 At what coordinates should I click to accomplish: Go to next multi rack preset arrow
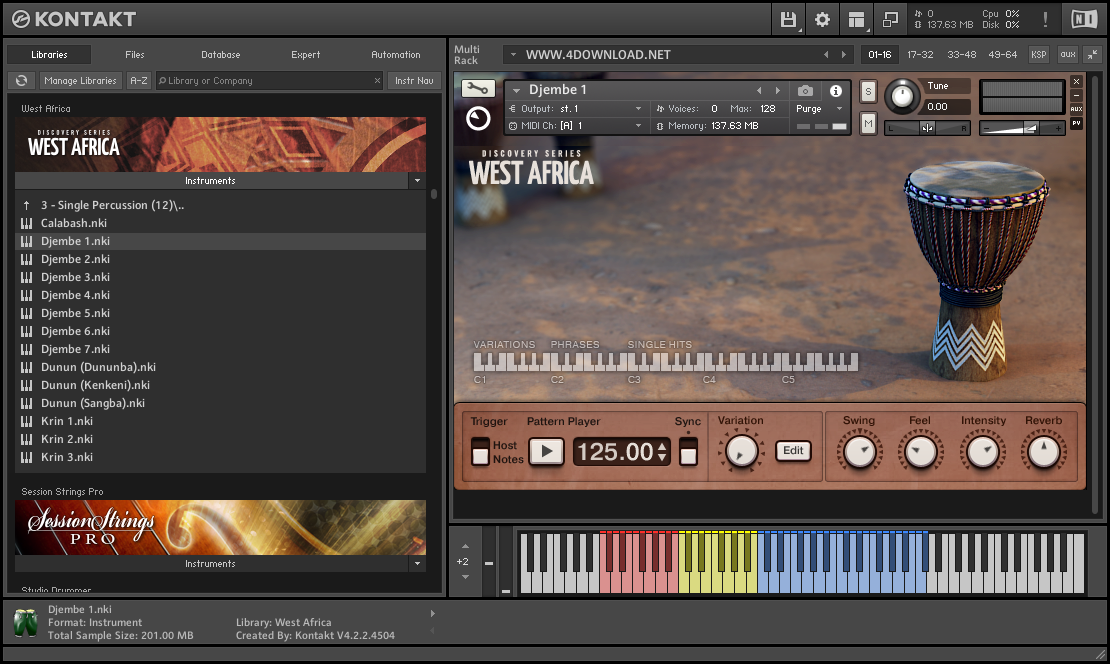tap(843, 55)
